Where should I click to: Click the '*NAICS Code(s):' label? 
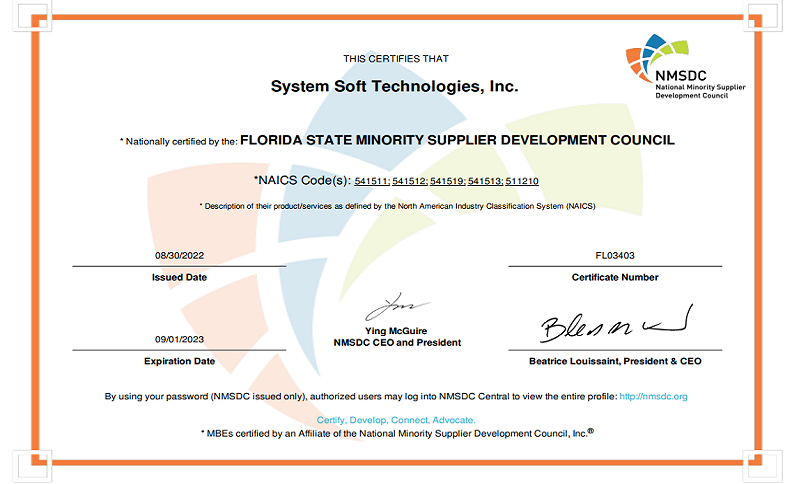point(302,180)
